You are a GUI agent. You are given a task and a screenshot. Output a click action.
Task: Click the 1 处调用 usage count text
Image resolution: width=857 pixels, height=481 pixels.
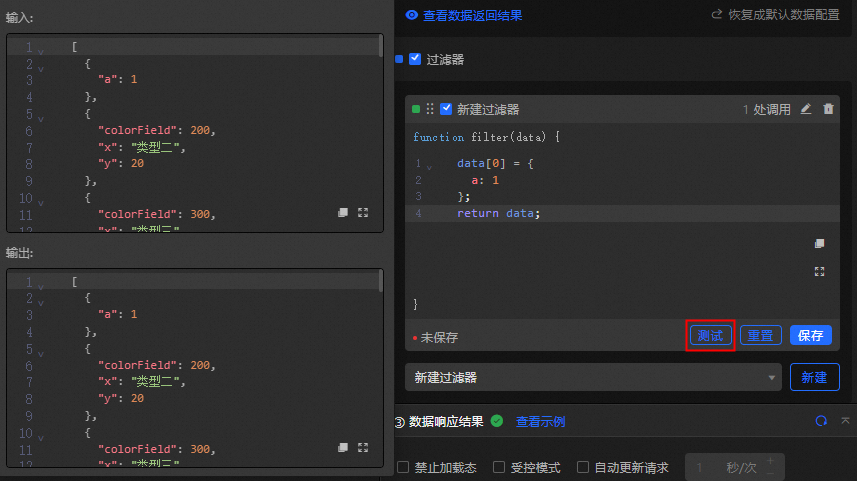(766, 109)
